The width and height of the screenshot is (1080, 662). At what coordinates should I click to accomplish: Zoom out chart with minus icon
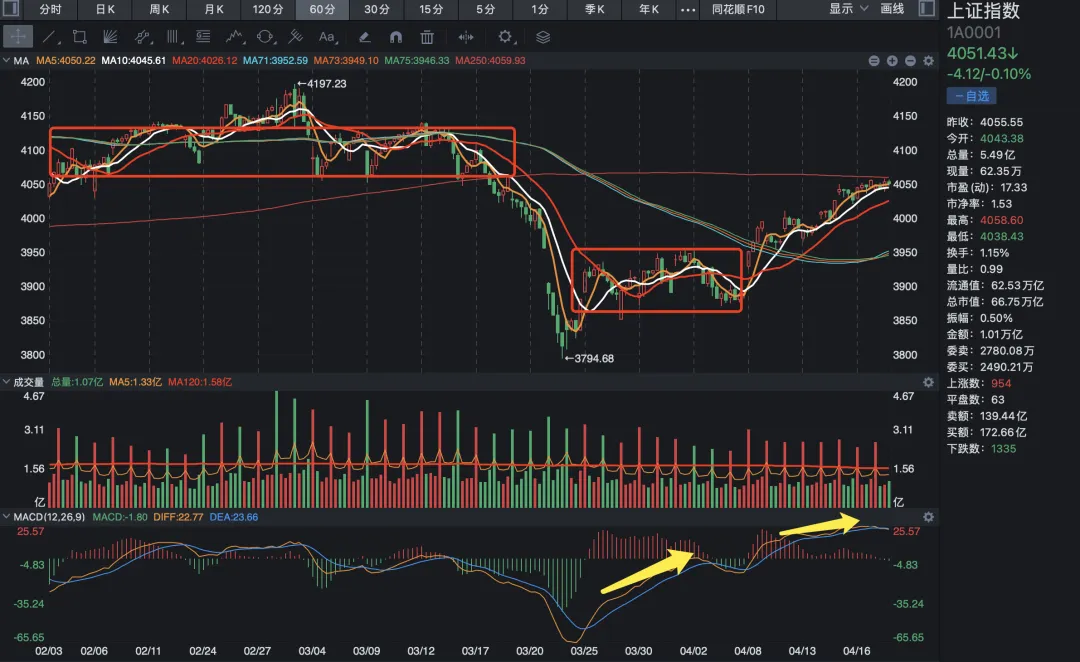pyautogui.click(x=910, y=61)
